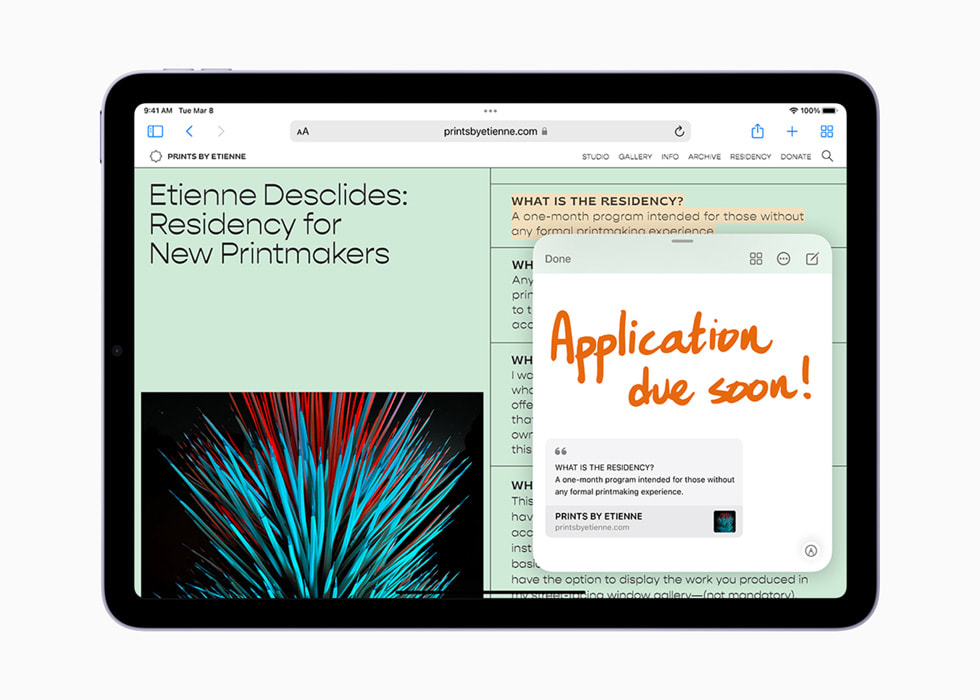Viewport: 980px width, 700px height.
Task: Open the RESIDENCY section in the nav
Action: pos(750,156)
